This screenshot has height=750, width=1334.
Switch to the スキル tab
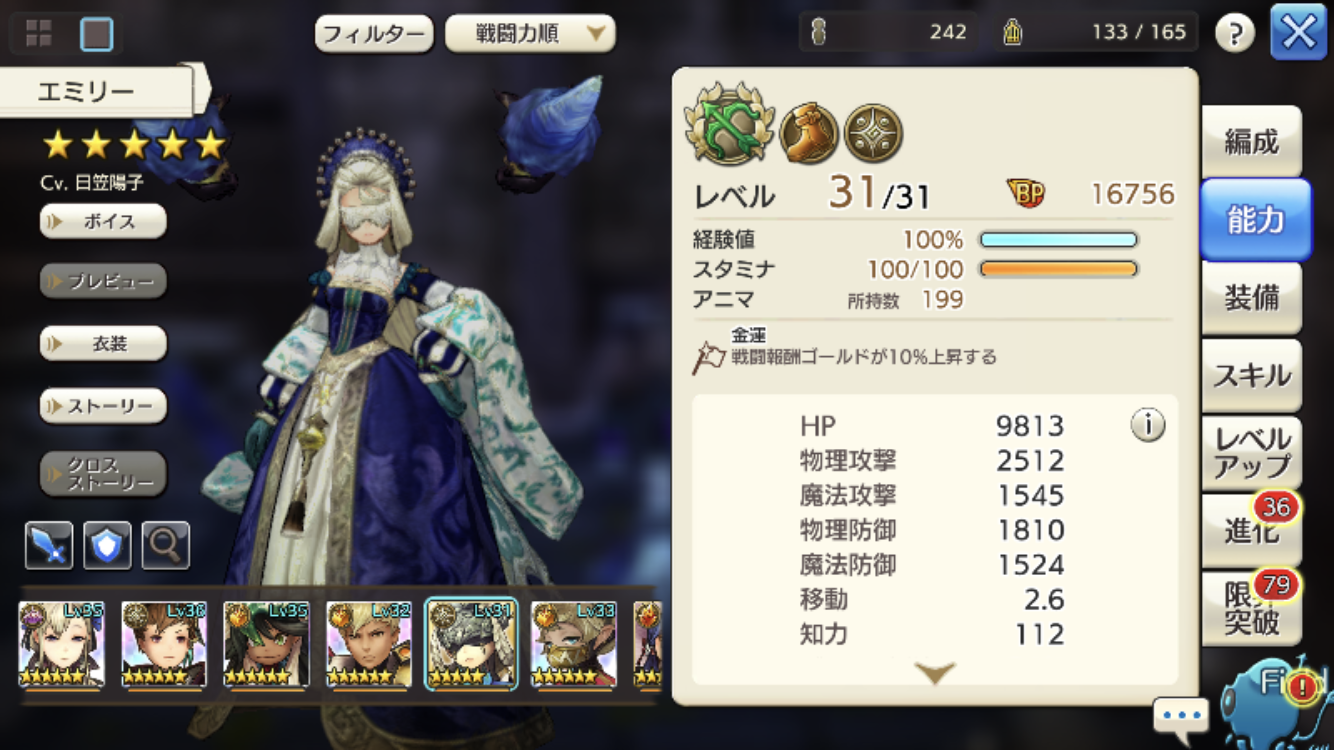coord(1252,376)
